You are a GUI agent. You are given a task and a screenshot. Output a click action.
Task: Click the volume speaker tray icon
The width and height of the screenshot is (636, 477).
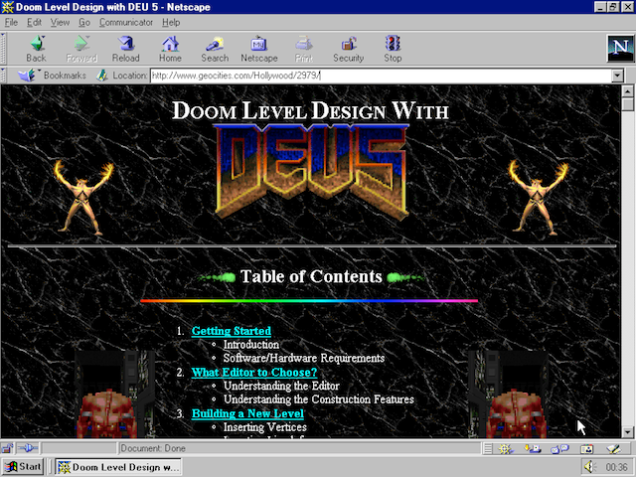(590, 467)
